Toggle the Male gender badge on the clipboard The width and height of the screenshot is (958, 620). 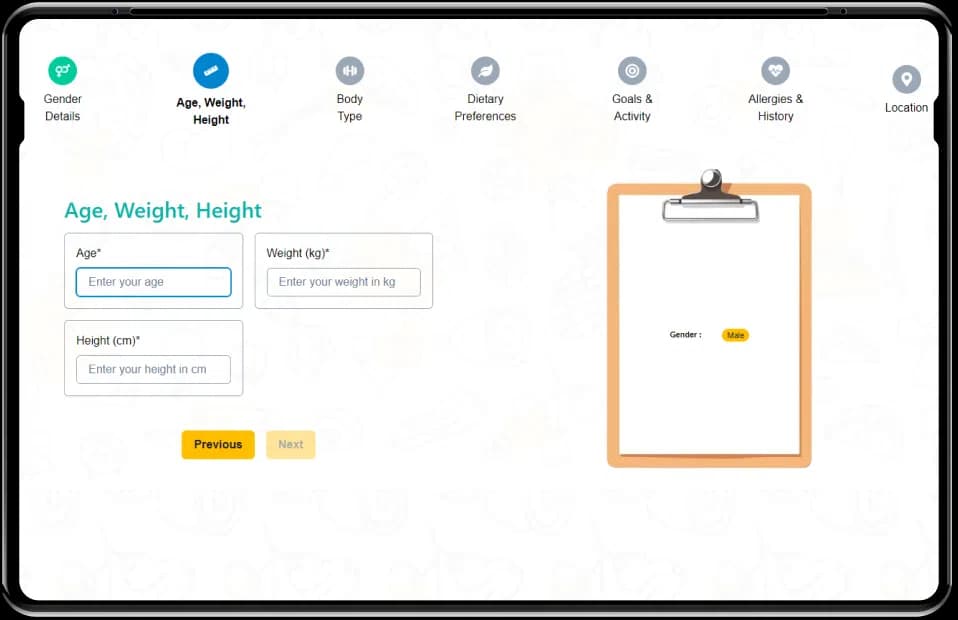point(735,335)
